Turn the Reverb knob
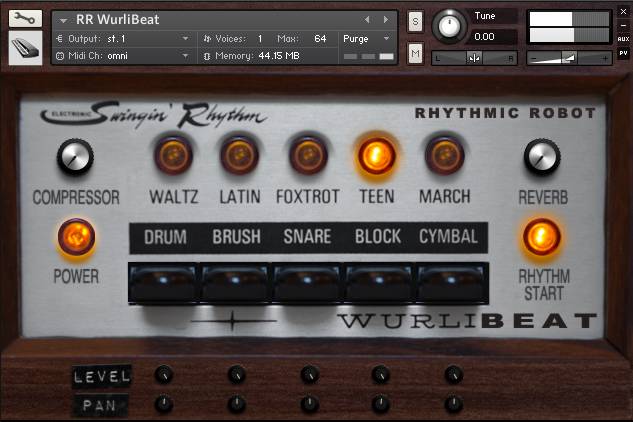The image size is (633, 422). click(x=542, y=157)
